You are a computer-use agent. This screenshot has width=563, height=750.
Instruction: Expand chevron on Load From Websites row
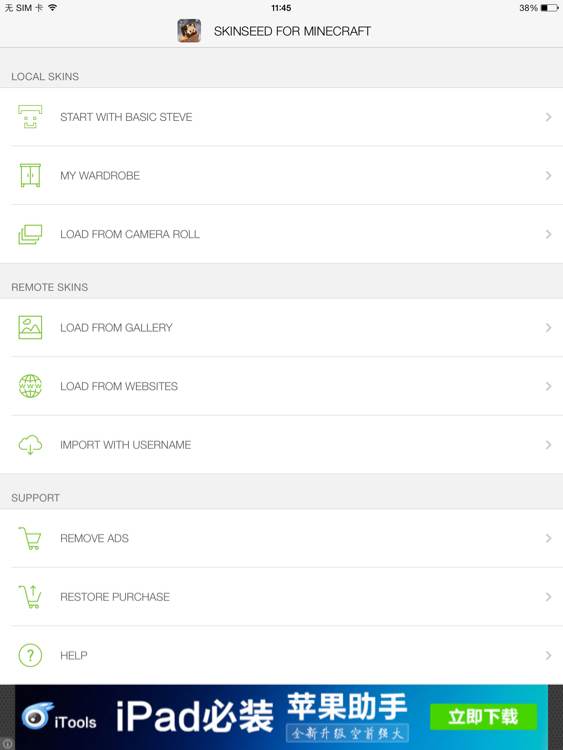point(548,386)
